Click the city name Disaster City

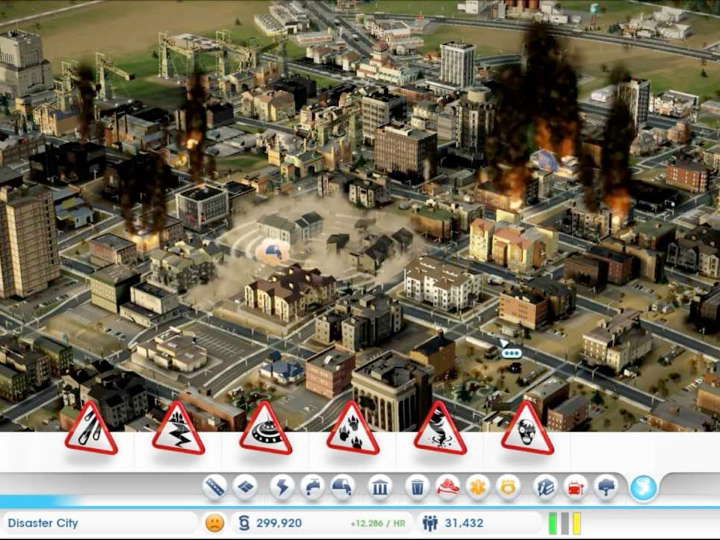pos(43,523)
